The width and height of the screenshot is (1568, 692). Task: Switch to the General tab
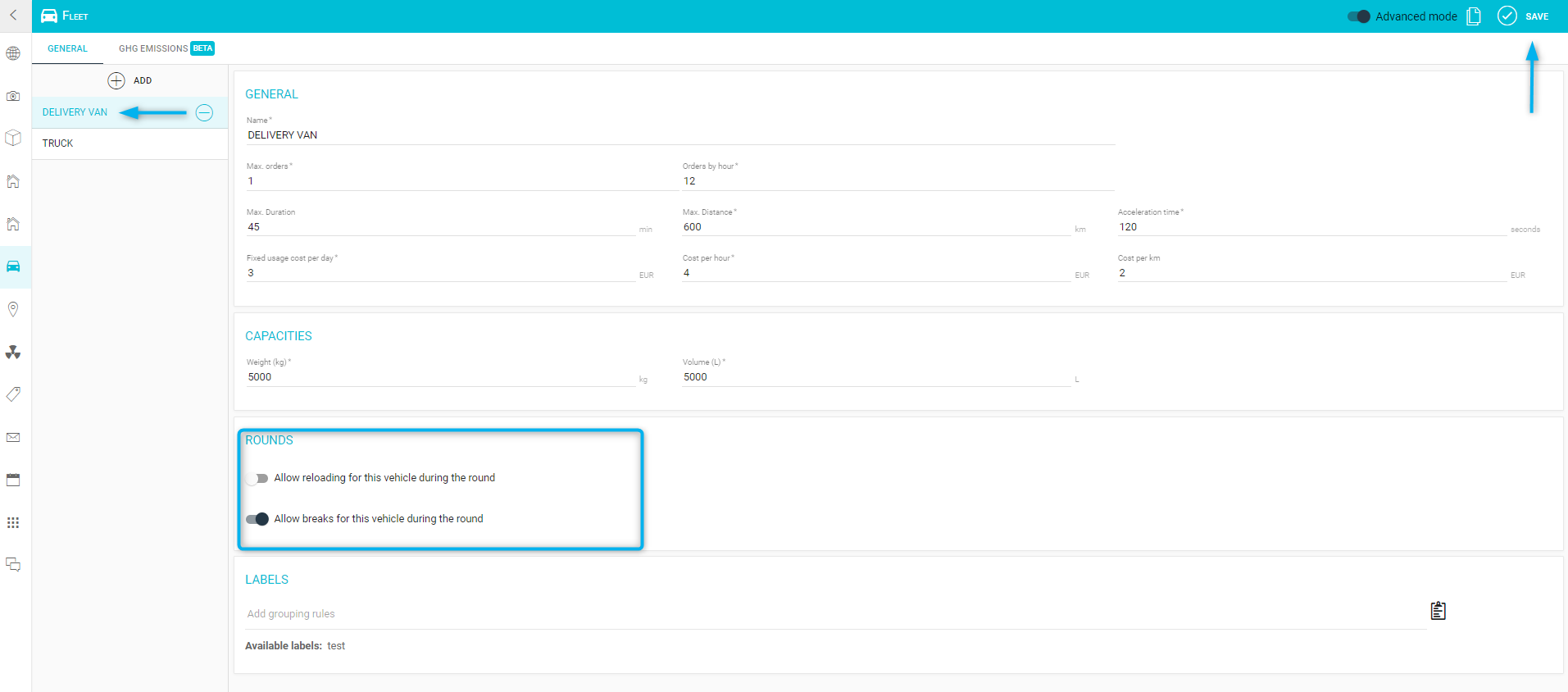pyautogui.click(x=67, y=48)
